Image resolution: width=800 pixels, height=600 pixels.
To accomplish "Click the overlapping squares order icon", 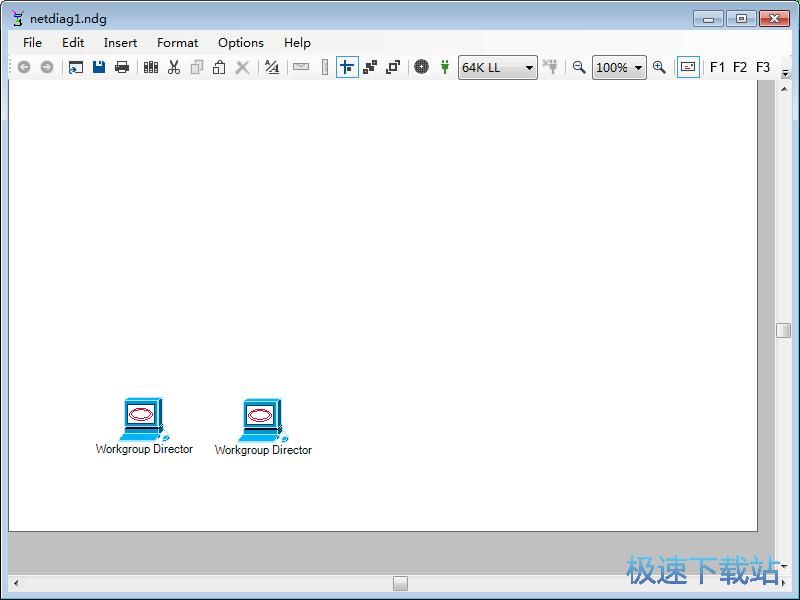I will [393, 67].
